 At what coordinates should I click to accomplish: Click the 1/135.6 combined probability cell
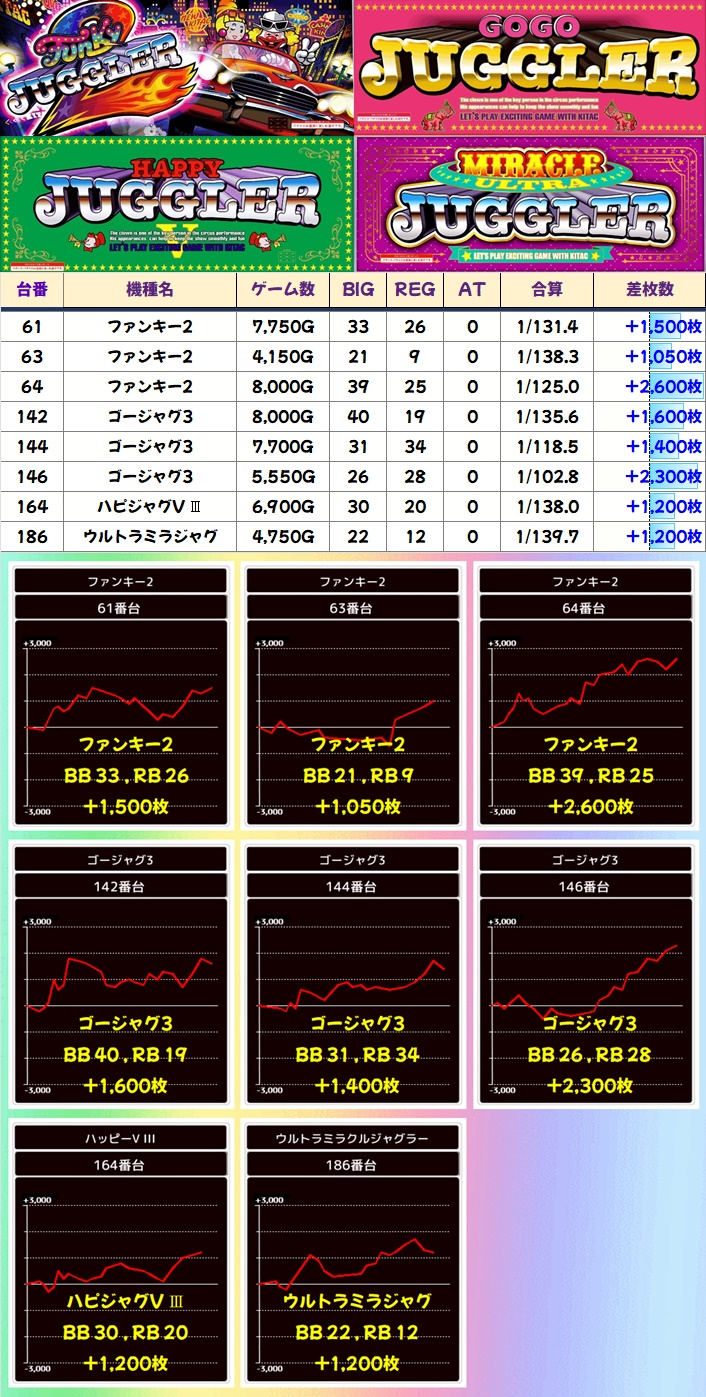coord(547,416)
